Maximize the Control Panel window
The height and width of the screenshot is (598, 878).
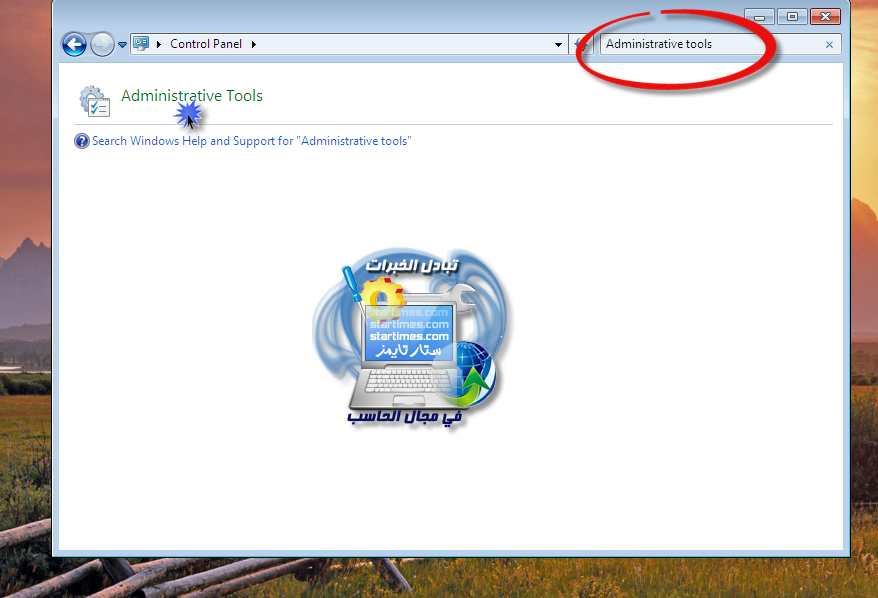pos(792,17)
